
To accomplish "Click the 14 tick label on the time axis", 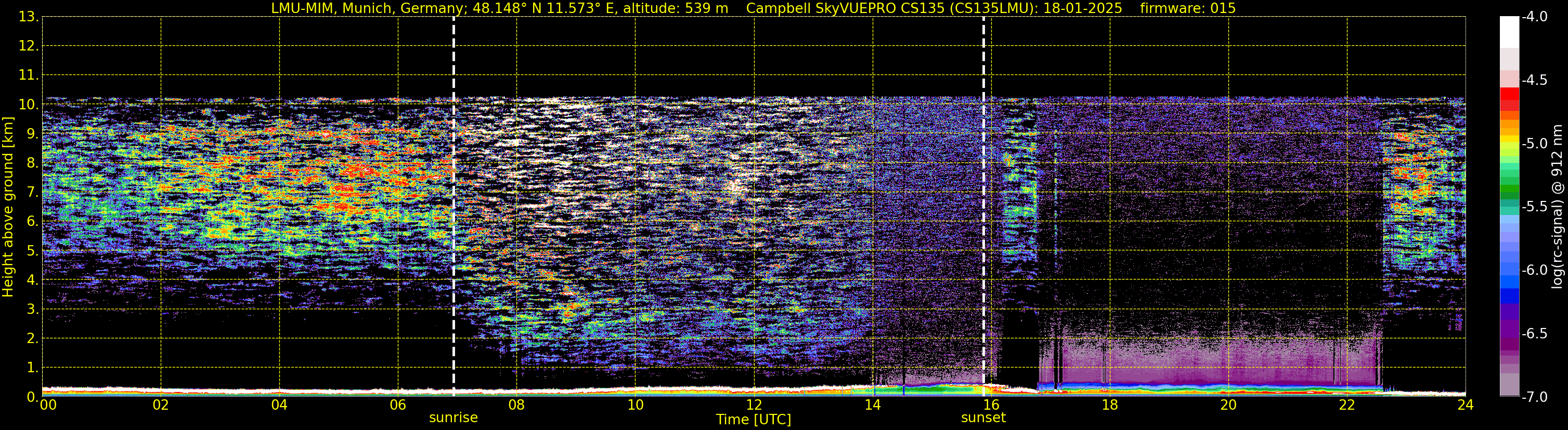I will [x=873, y=405].
